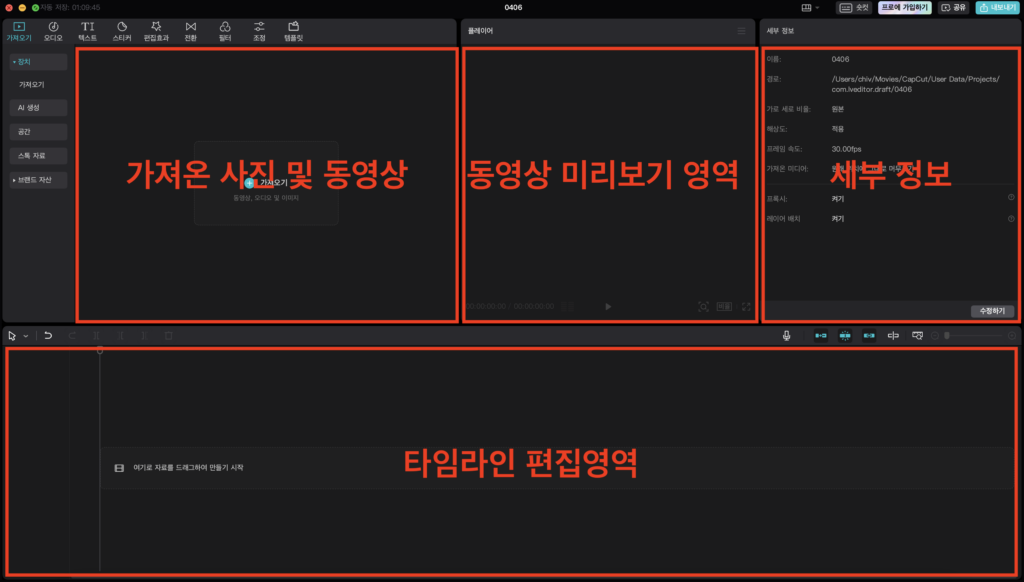
Task: Open the 전환 (Transition) panel icon
Action: (190, 28)
